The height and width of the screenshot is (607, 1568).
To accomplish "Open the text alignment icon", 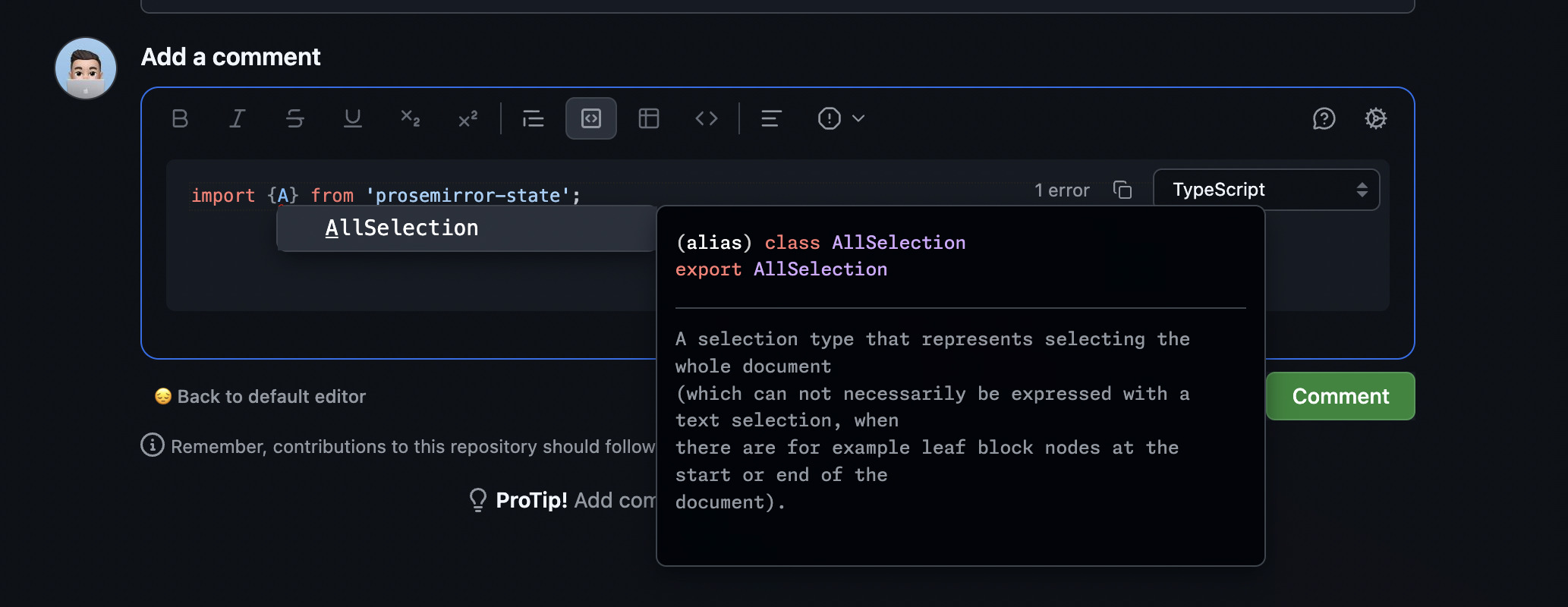I will coord(771,118).
